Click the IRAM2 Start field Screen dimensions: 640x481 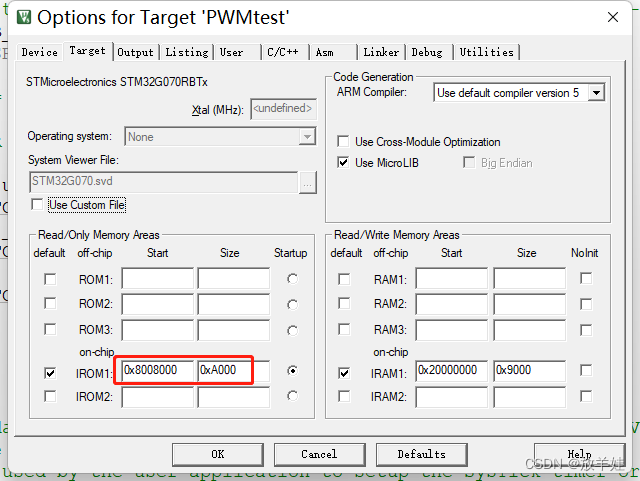[x=452, y=397]
